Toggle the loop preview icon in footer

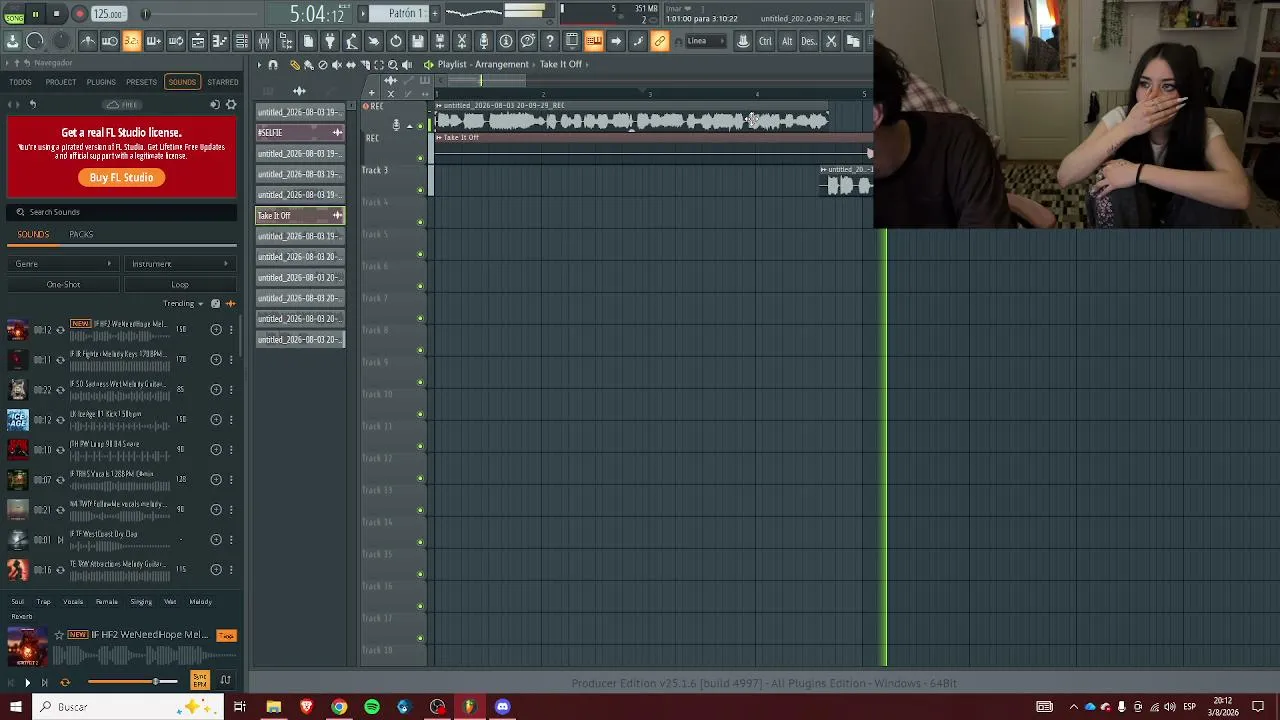pyautogui.click(x=65, y=683)
